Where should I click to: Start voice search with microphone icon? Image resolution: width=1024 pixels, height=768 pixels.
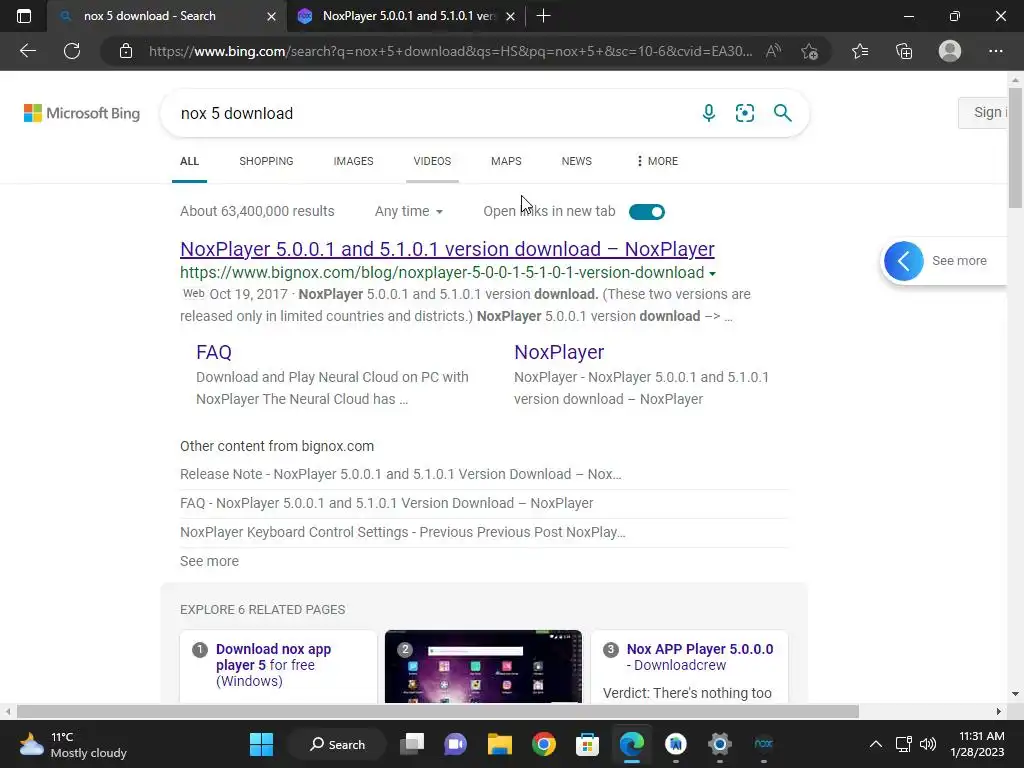click(x=709, y=113)
